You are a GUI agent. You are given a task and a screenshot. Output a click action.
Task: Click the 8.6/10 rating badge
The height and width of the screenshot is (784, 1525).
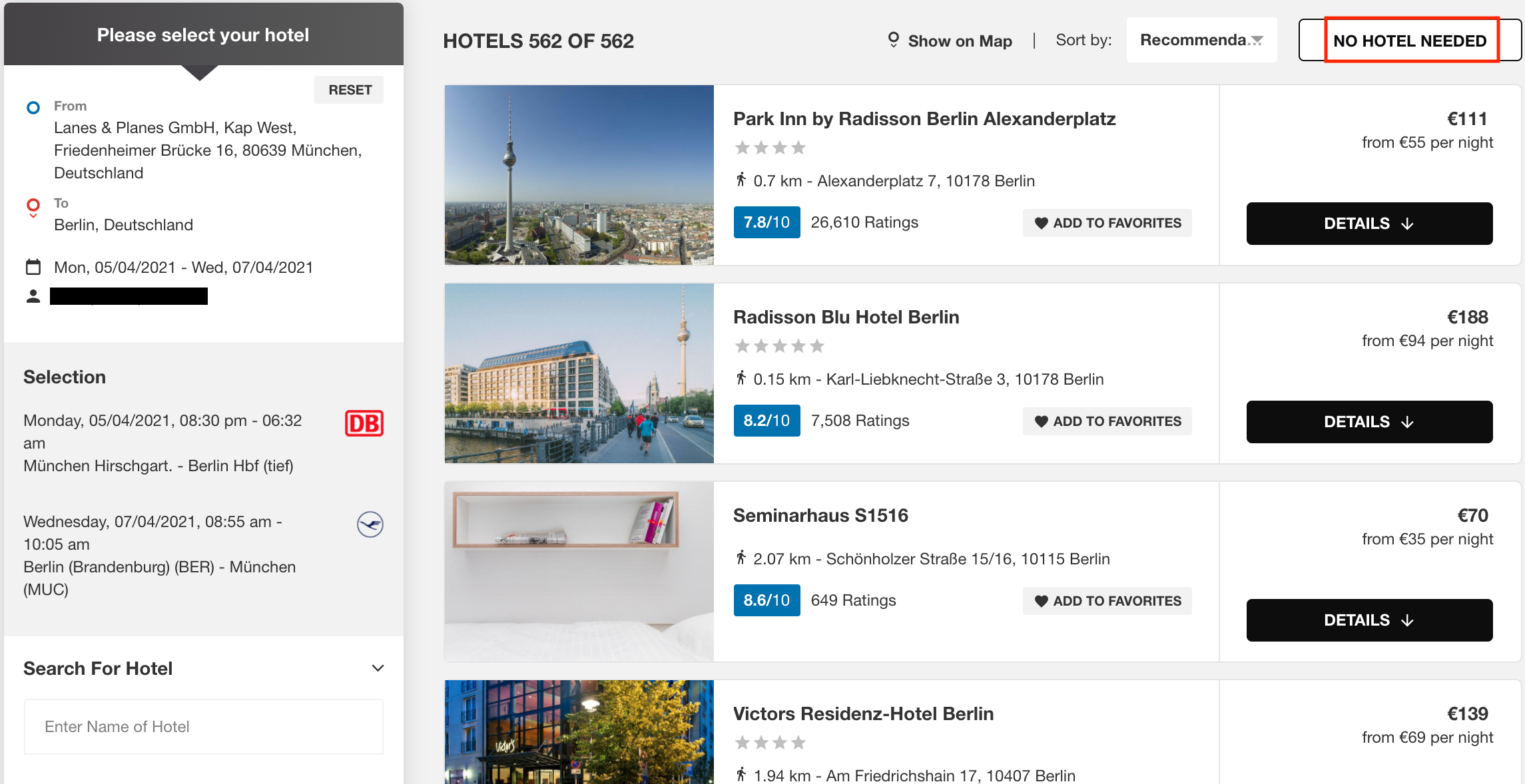click(x=766, y=600)
